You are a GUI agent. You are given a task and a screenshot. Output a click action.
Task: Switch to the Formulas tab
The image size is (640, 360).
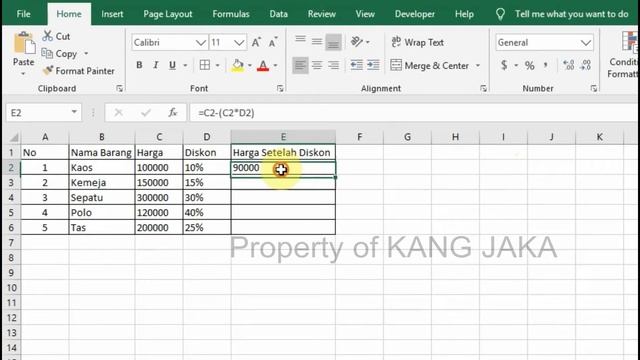coord(231,14)
